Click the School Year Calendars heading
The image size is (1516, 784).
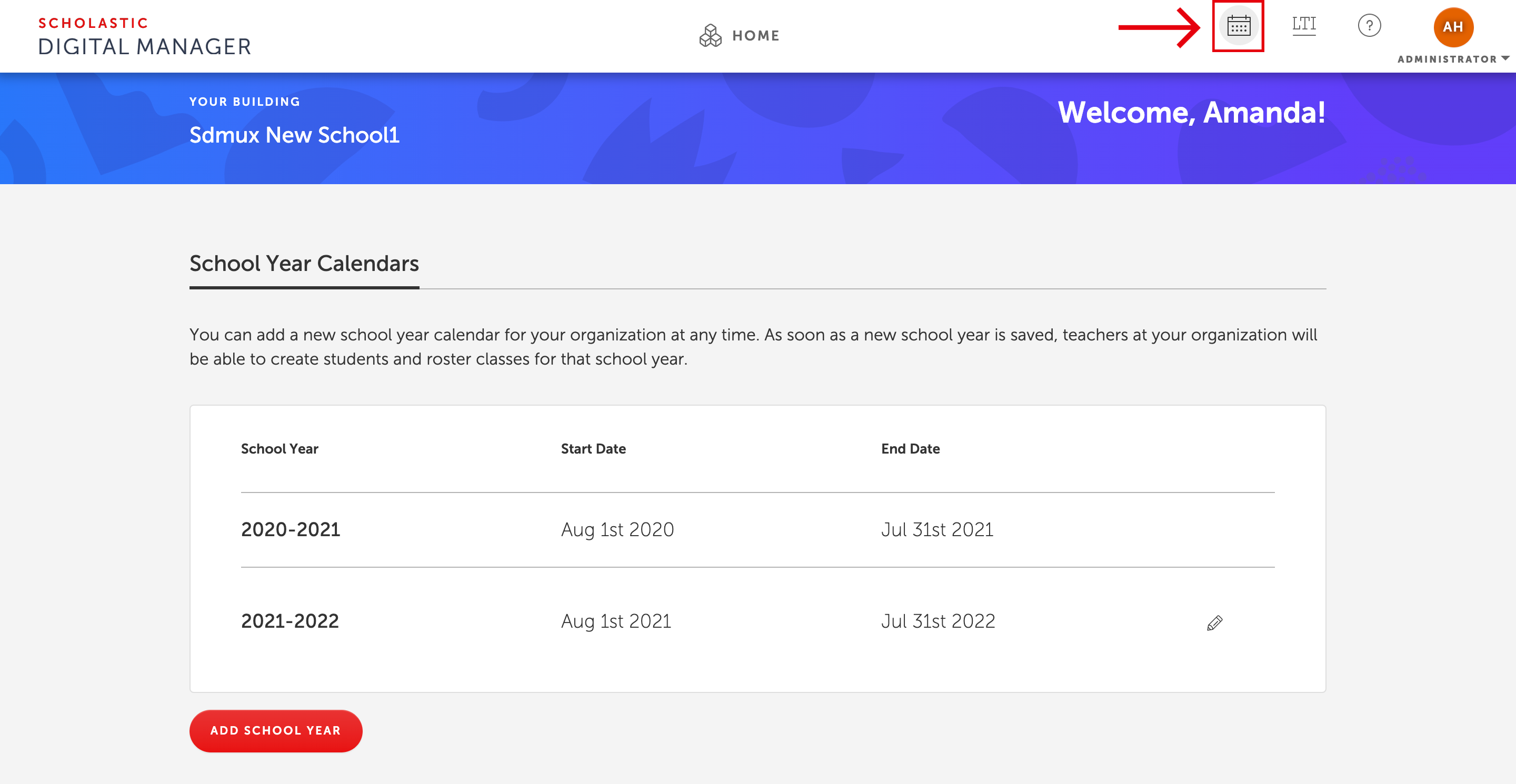pyautogui.click(x=304, y=263)
